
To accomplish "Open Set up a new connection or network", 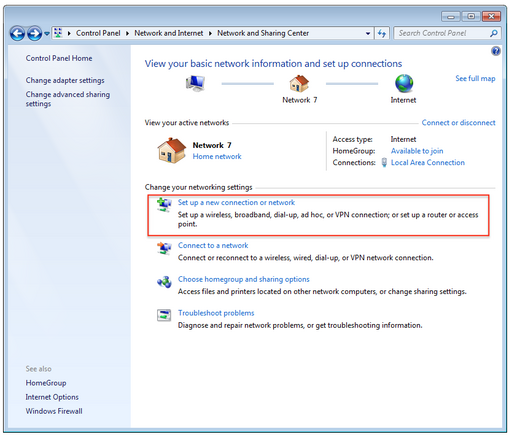I will click(x=236, y=203).
